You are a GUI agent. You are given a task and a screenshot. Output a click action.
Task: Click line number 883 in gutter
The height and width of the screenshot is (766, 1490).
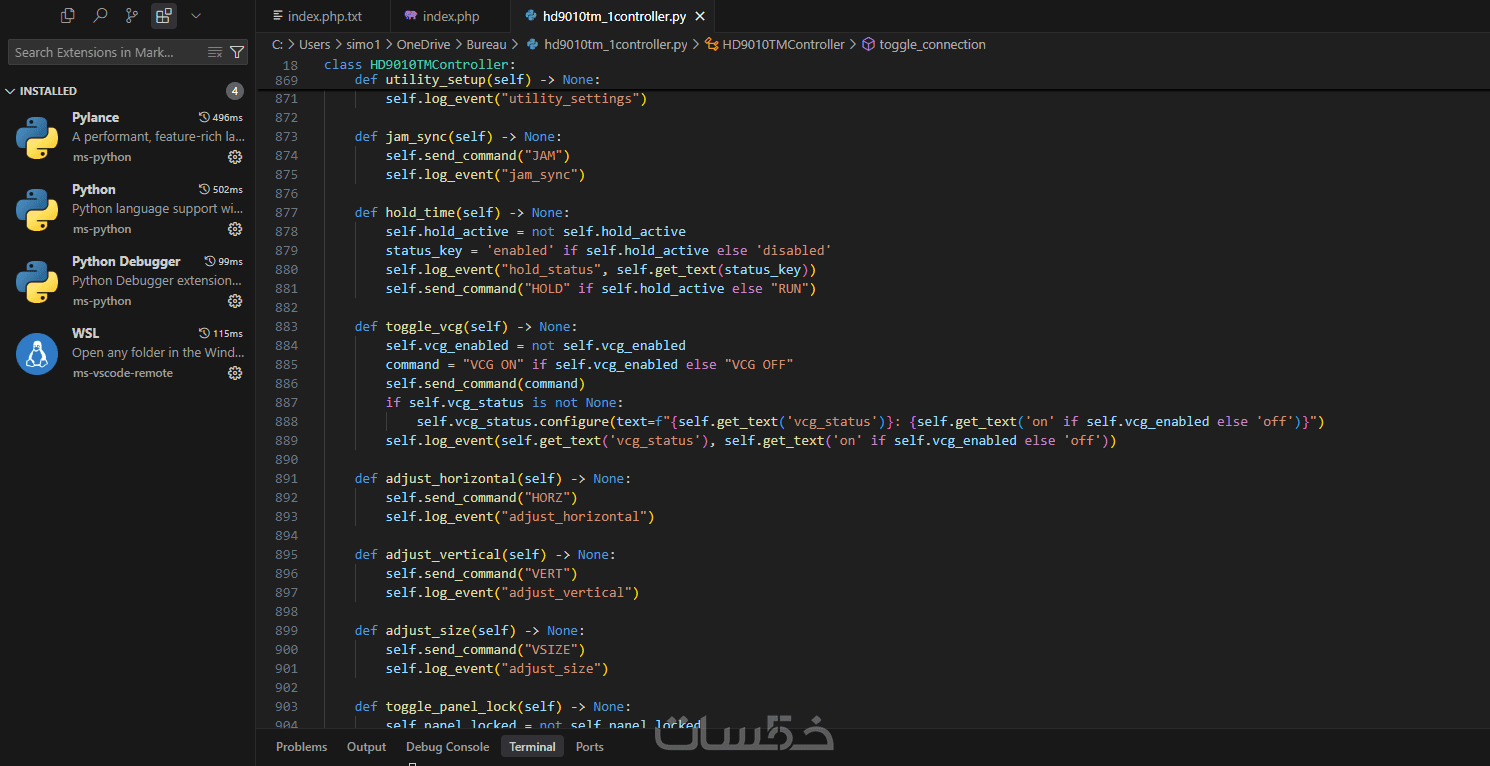click(x=286, y=327)
